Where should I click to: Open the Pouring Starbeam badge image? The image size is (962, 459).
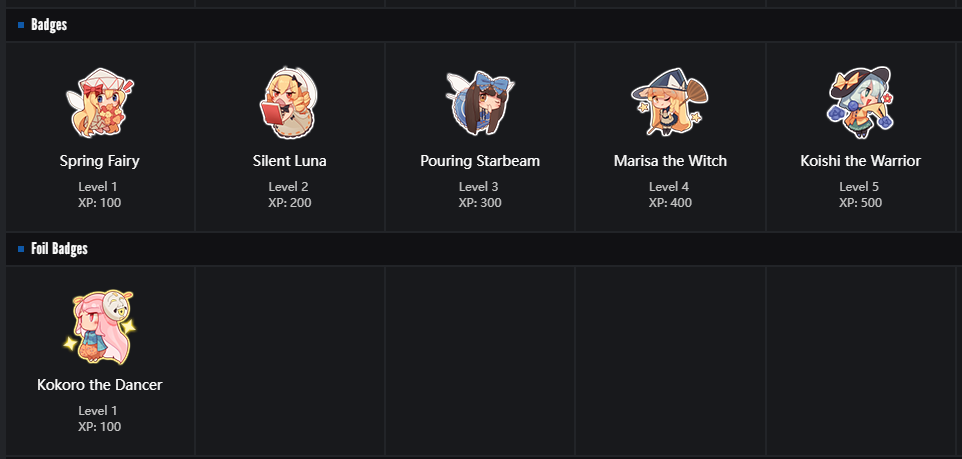click(x=480, y=102)
